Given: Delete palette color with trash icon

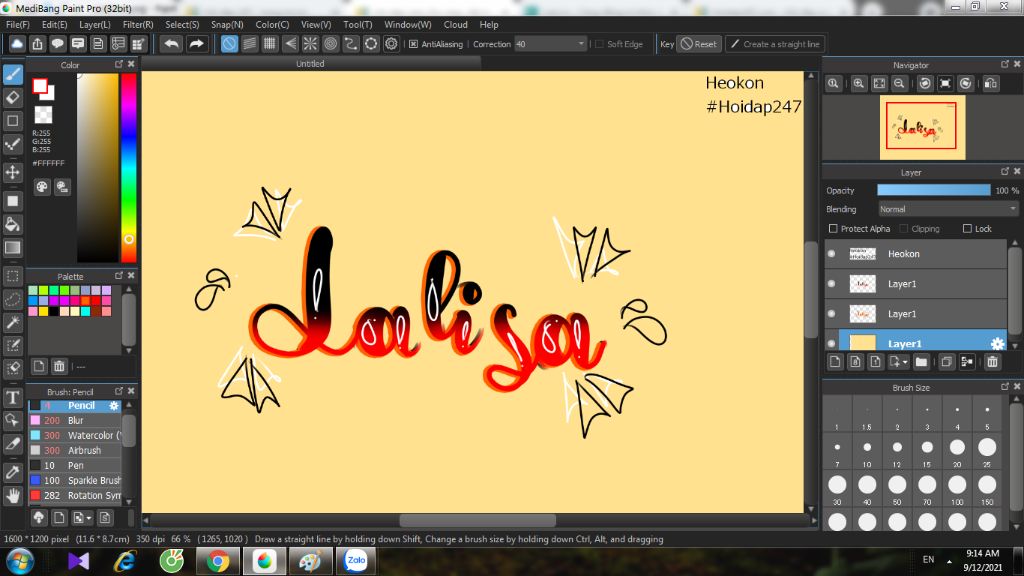Looking at the screenshot, I should click(x=59, y=366).
